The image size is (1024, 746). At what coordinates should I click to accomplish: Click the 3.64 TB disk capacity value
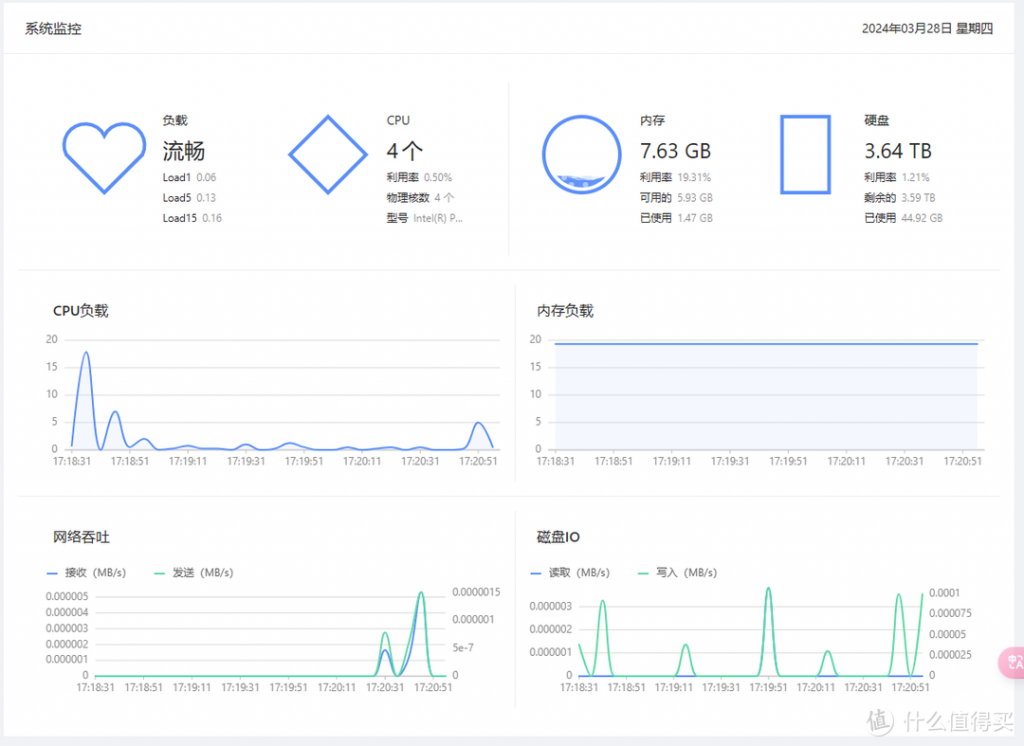pos(898,151)
